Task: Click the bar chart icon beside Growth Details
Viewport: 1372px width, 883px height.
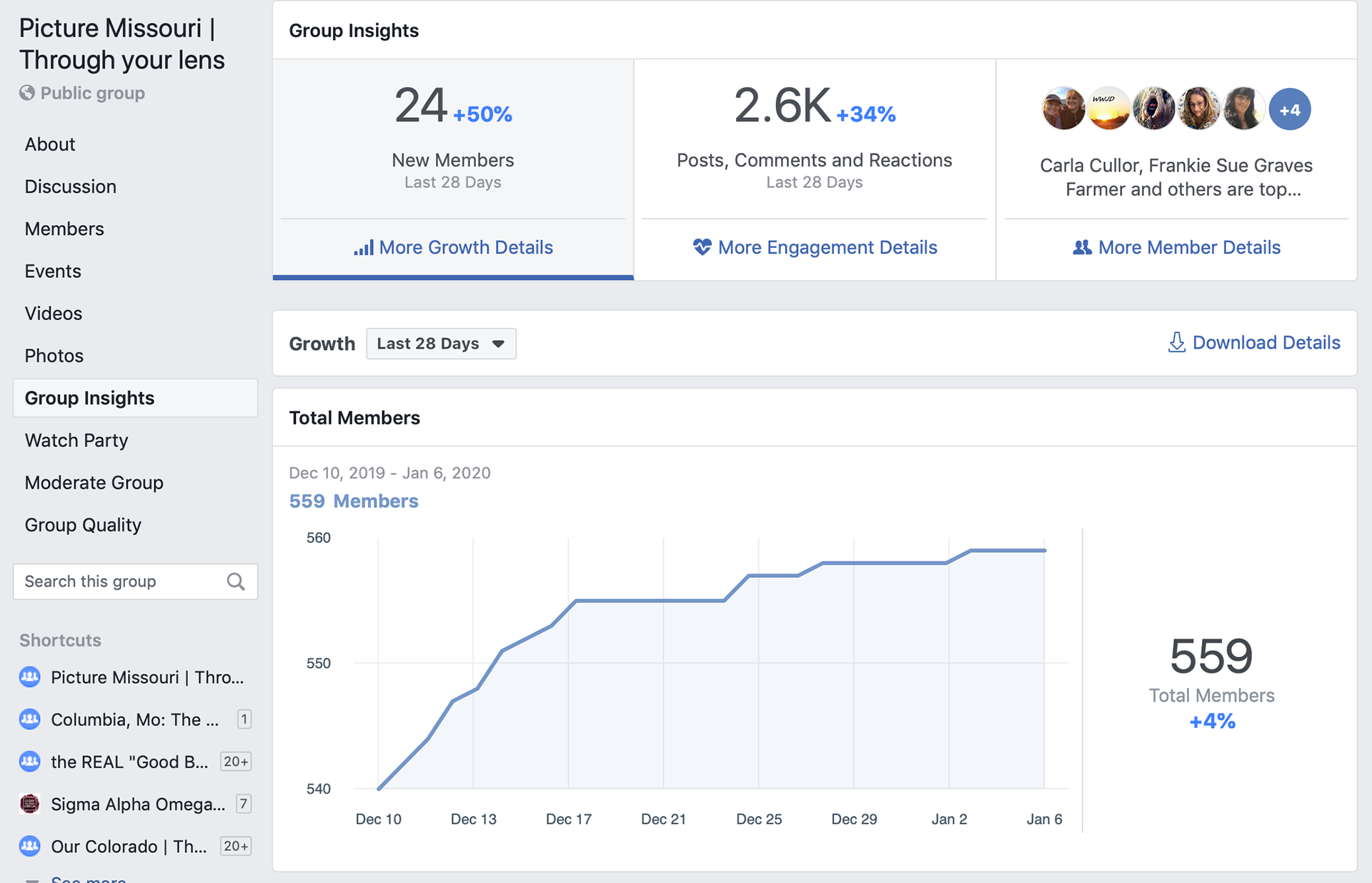Action: [364, 248]
